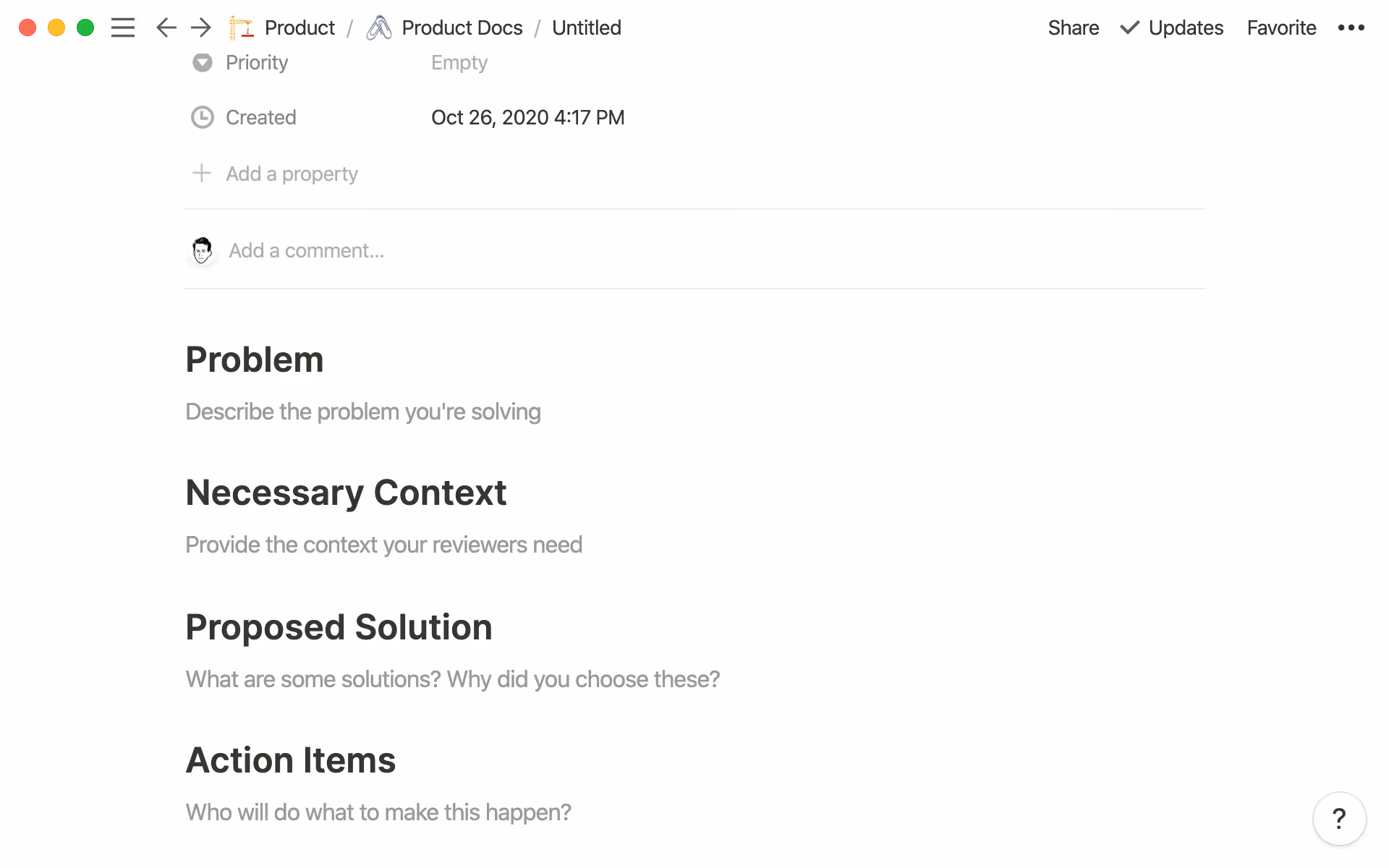1389x868 pixels.
Task: Navigate to Product Docs via breadcrumb
Action: [462, 27]
